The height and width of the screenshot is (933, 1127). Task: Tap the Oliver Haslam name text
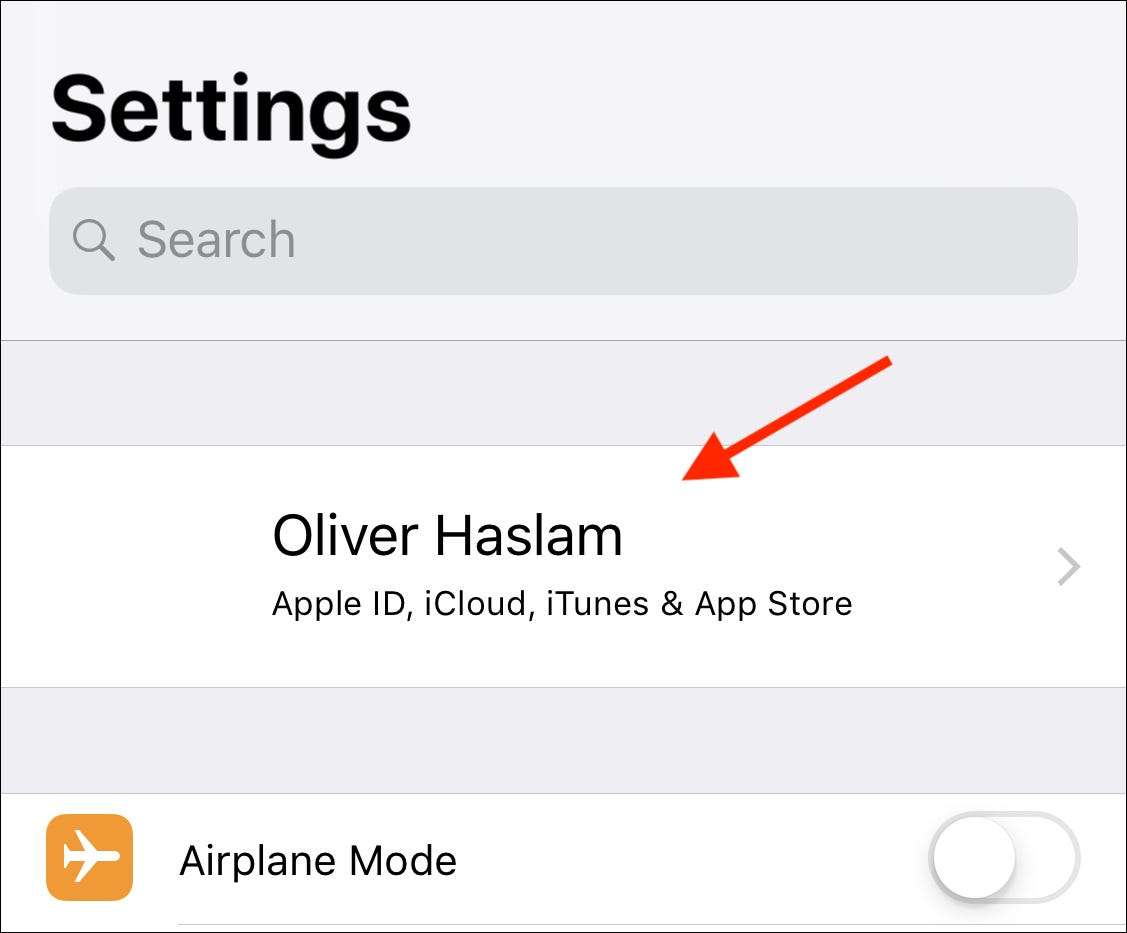click(x=447, y=536)
